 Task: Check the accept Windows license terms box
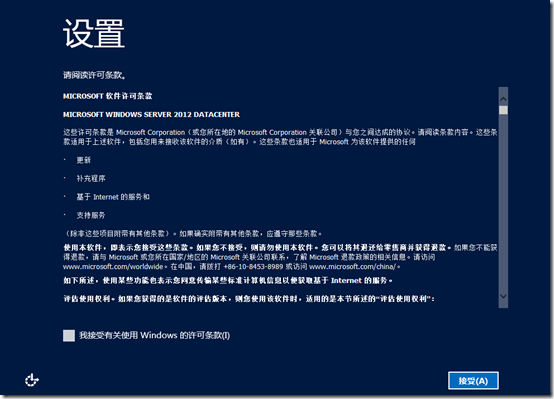click(69, 335)
